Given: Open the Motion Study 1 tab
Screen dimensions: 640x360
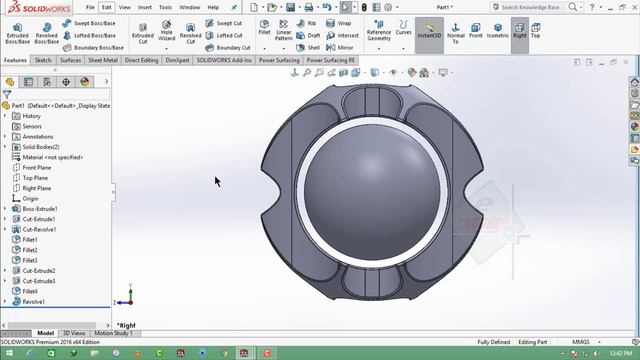Looking at the screenshot, I should tap(113, 333).
